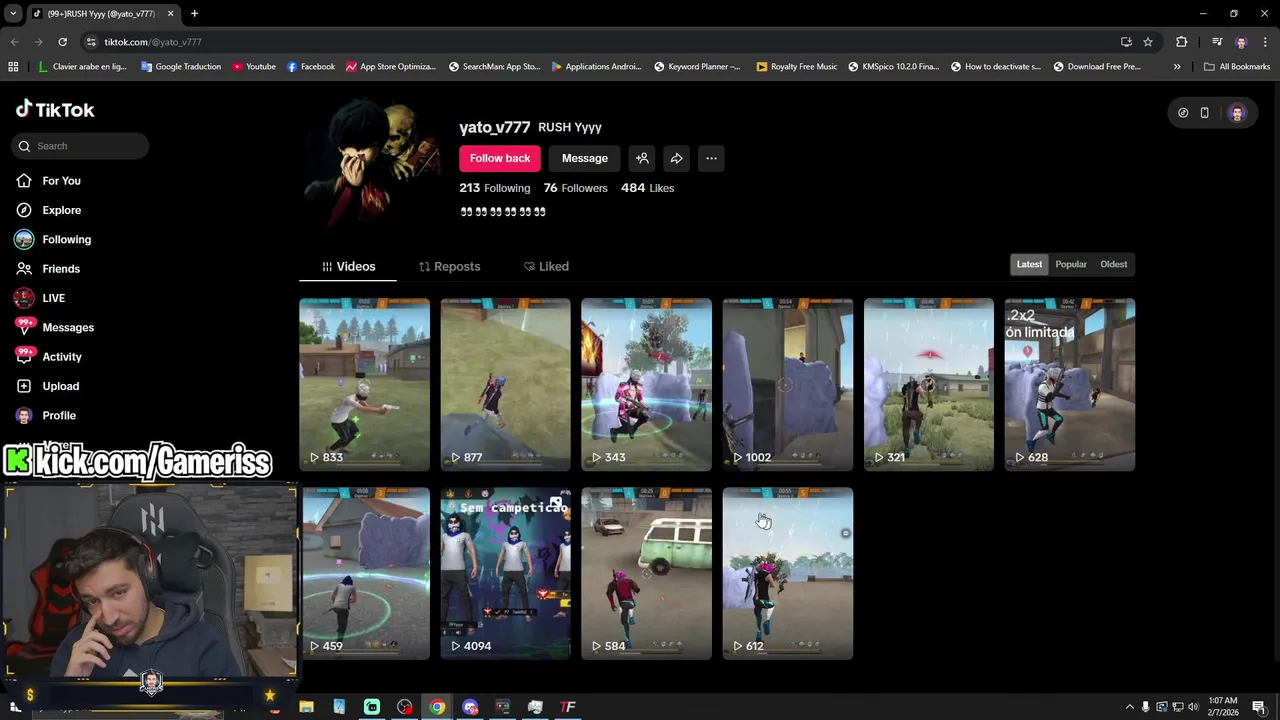Open the Royalty Free Music bookmark

pos(797,67)
